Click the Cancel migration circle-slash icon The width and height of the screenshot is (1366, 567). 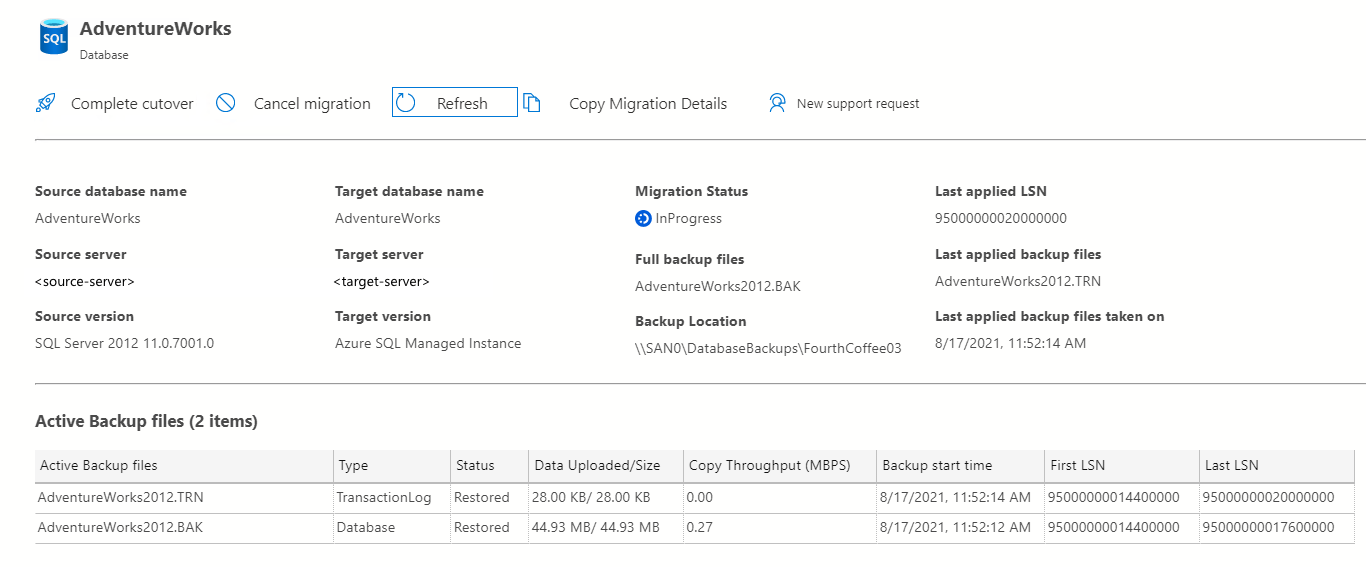pyautogui.click(x=226, y=103)
